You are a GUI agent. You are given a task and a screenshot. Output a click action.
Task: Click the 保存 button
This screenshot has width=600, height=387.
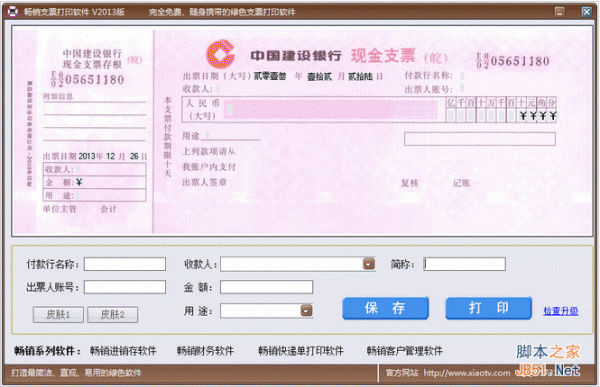(x=385, y=308)
